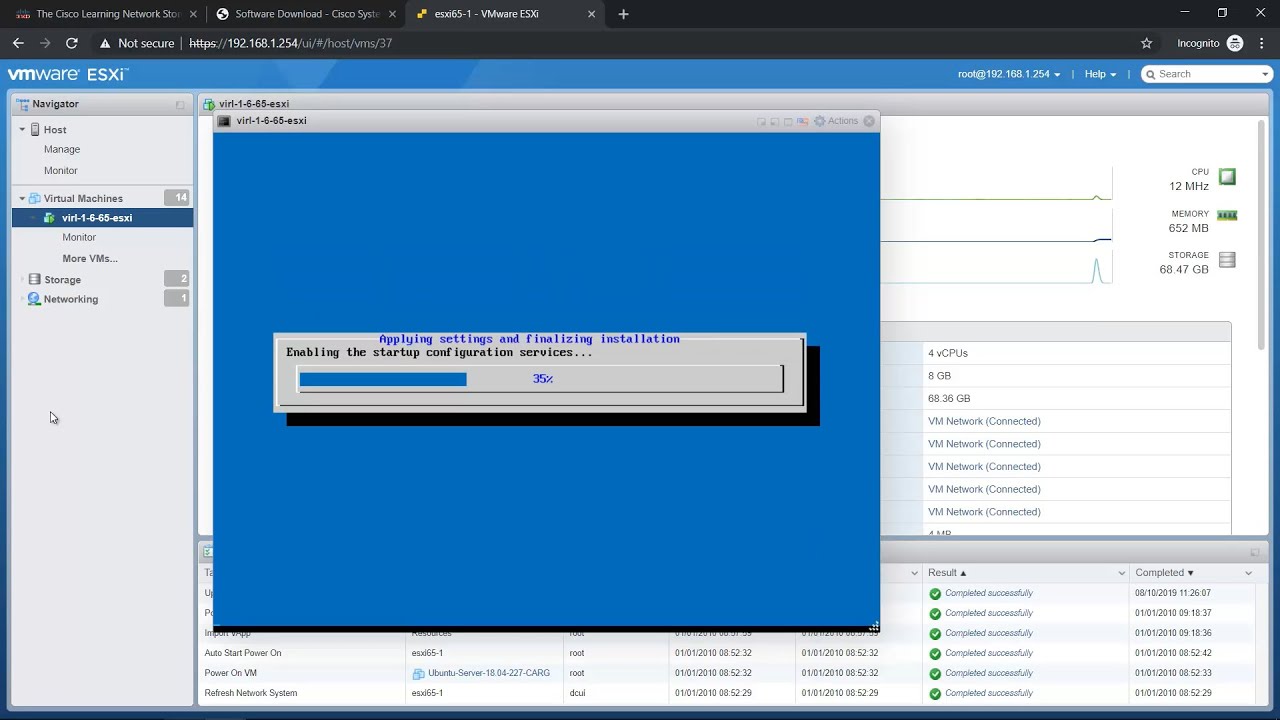Close the Cisco Learning Network Store tab

[x=193, y=14]
